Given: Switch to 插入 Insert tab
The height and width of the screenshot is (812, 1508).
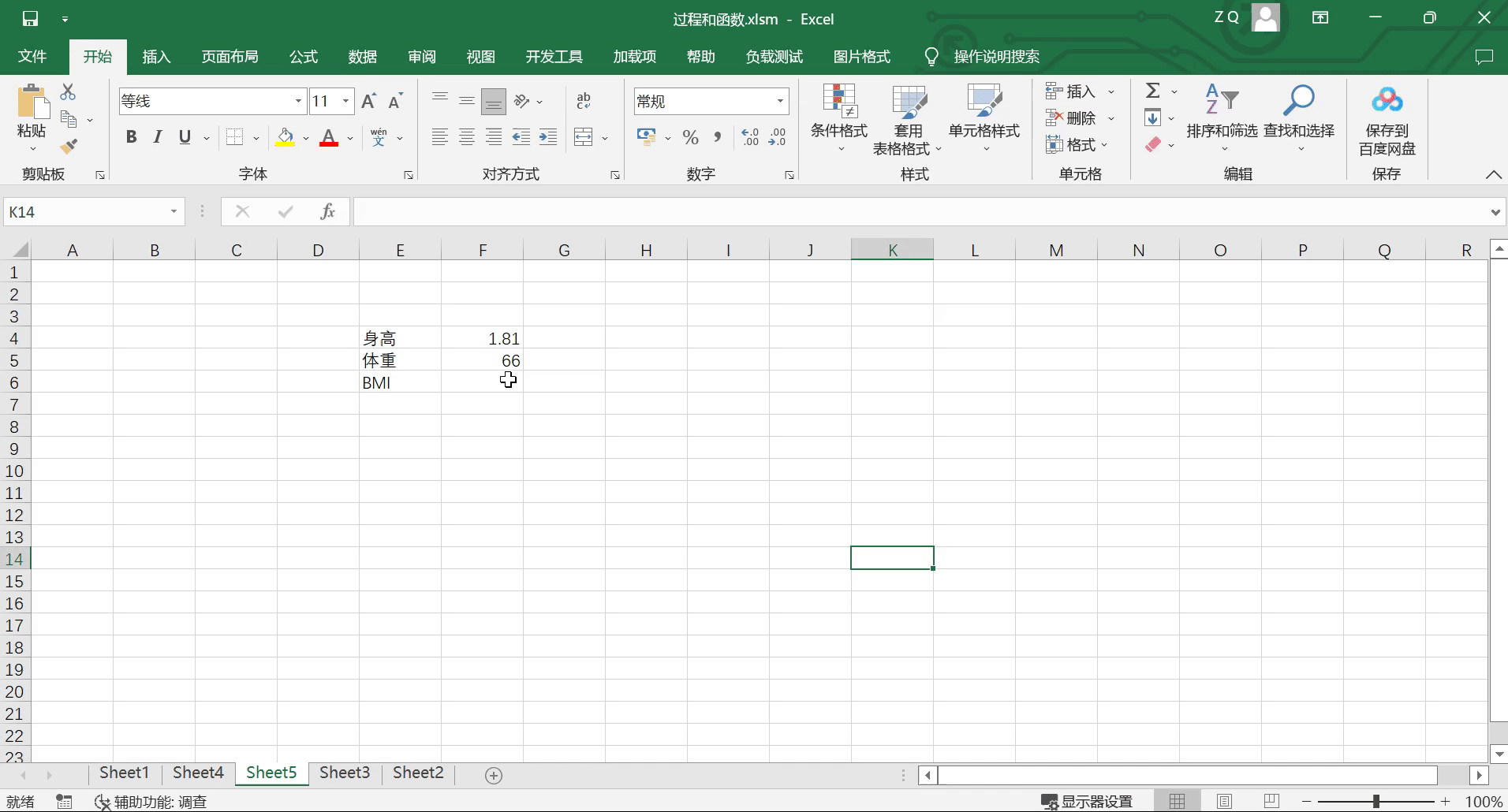Looking at the screenshot, I should (156, 56).
